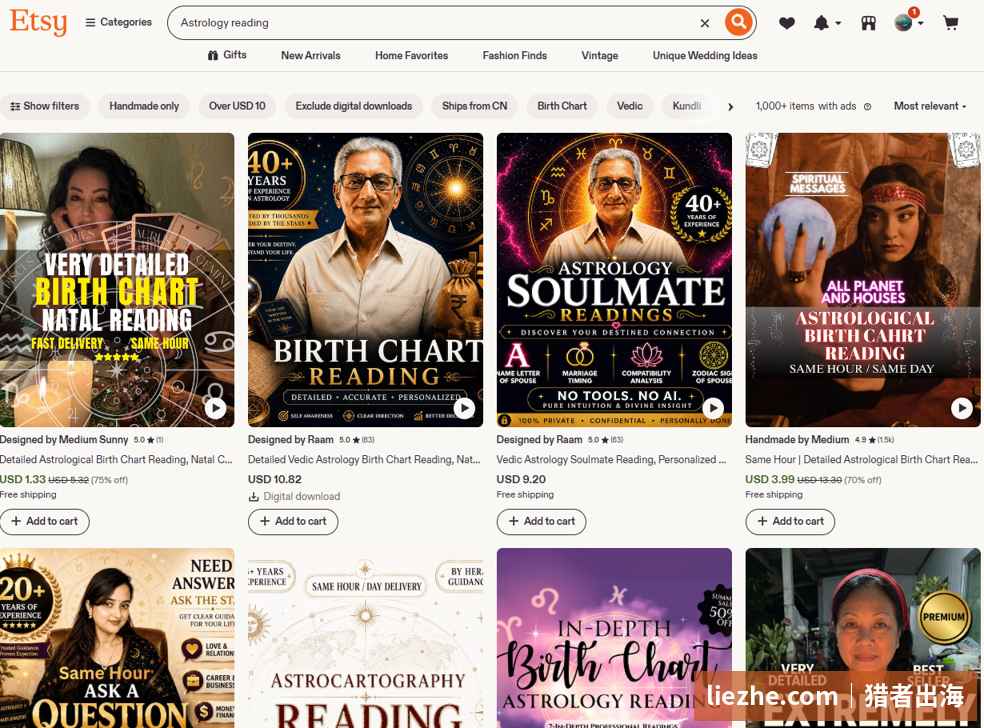Click the Etsy logo
The height and width of the screenshot is (728, 984).
click(38, 22)
